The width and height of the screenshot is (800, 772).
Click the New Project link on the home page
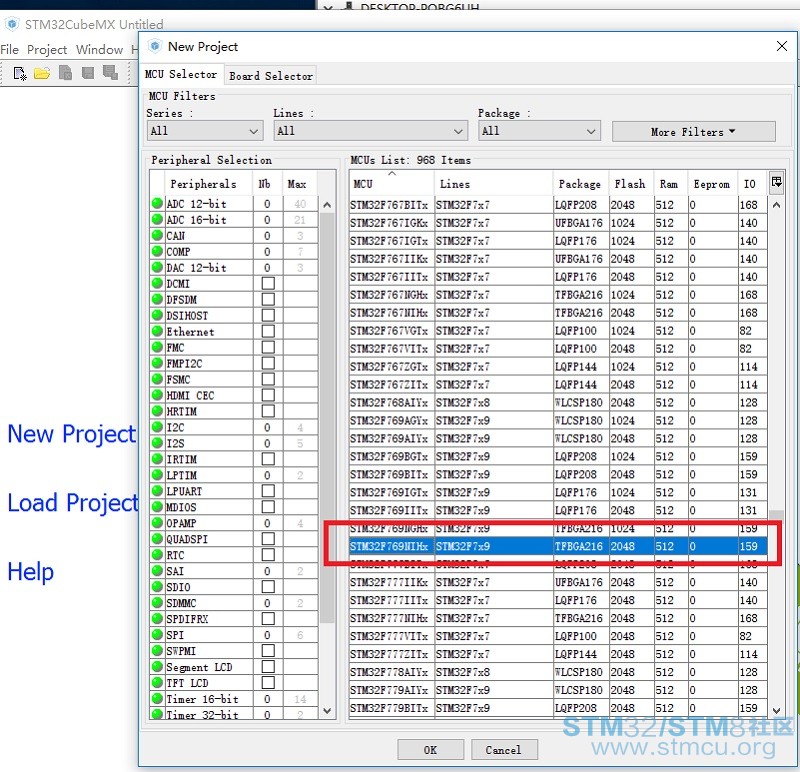tap(72, 434)
